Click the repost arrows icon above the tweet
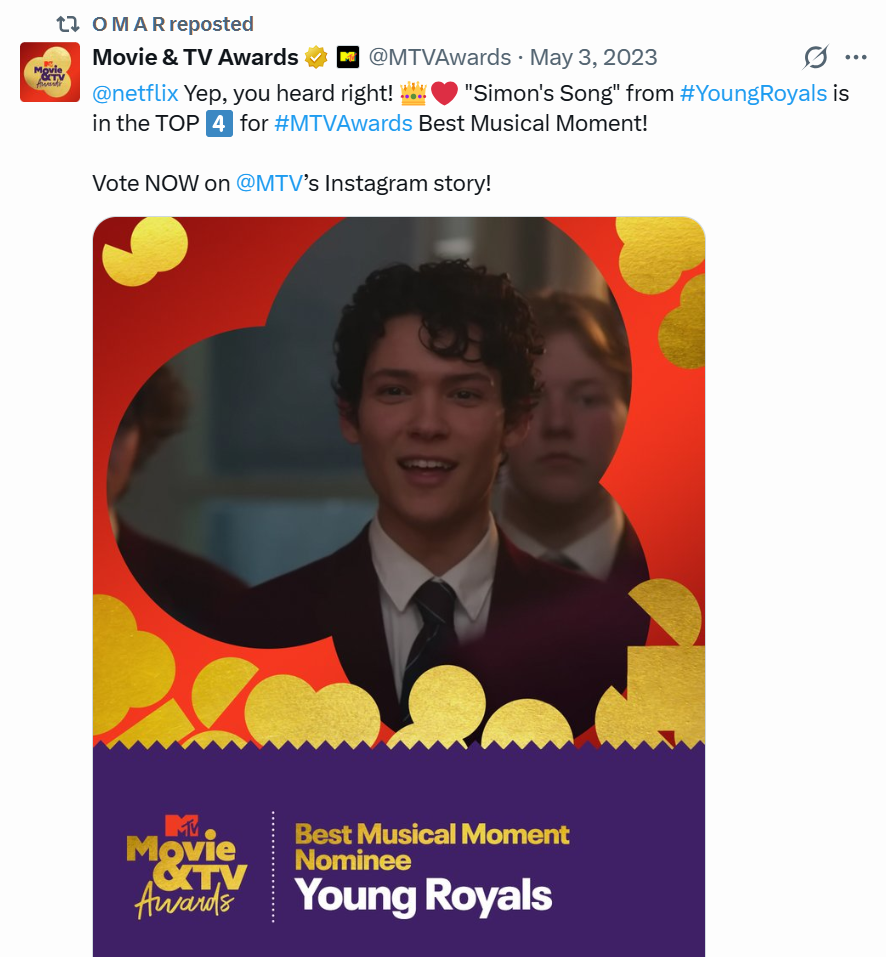886x957 pixels. click(x=67, y=24)
